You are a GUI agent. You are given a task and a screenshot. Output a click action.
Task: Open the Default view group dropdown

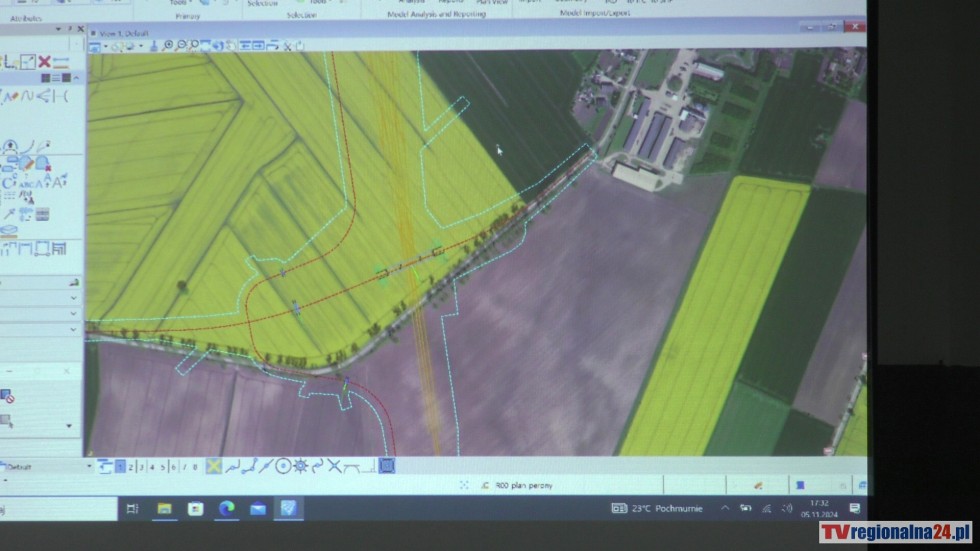89,467
